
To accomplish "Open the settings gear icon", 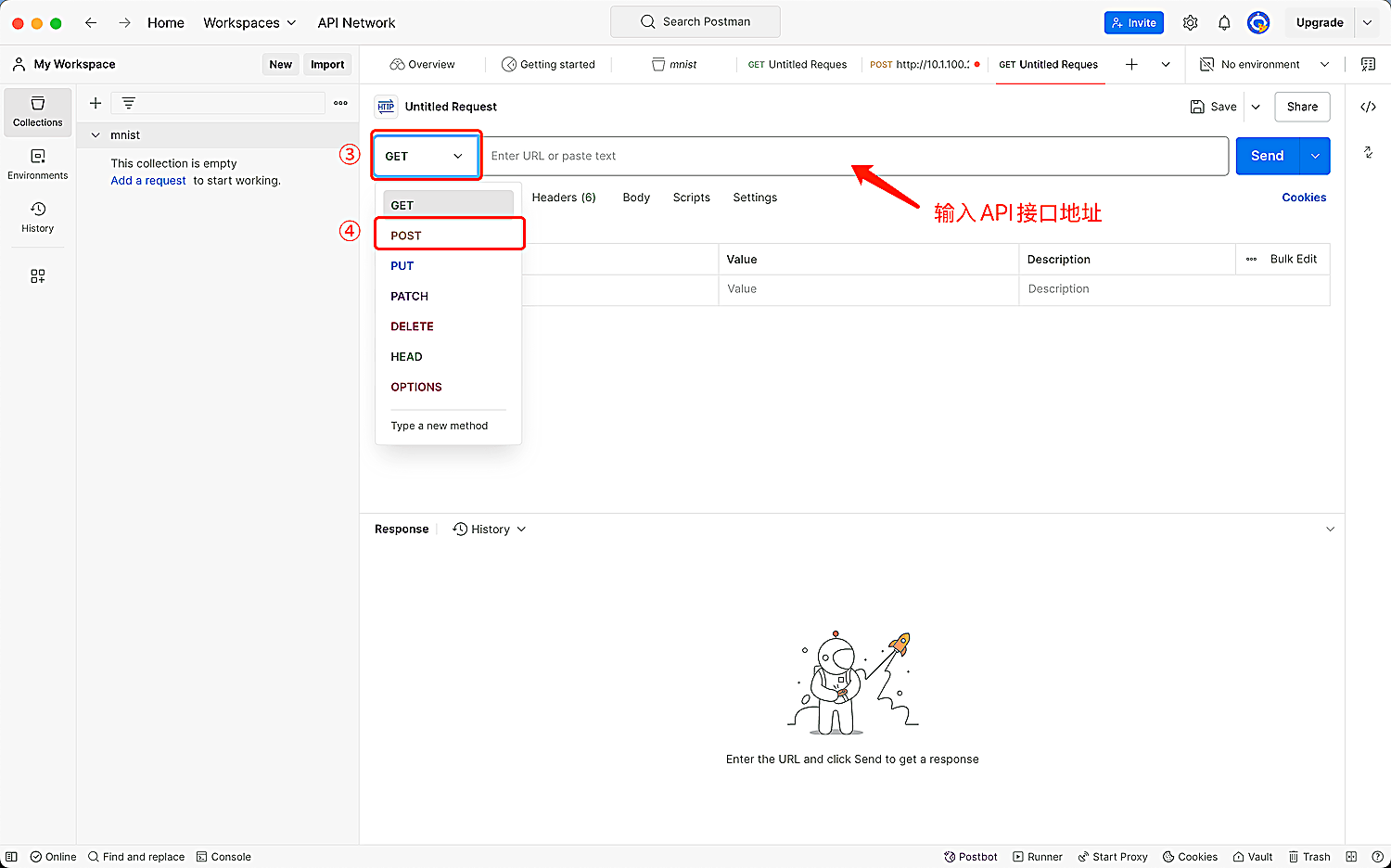I will pyautogui.click(x=1191, y=22).
